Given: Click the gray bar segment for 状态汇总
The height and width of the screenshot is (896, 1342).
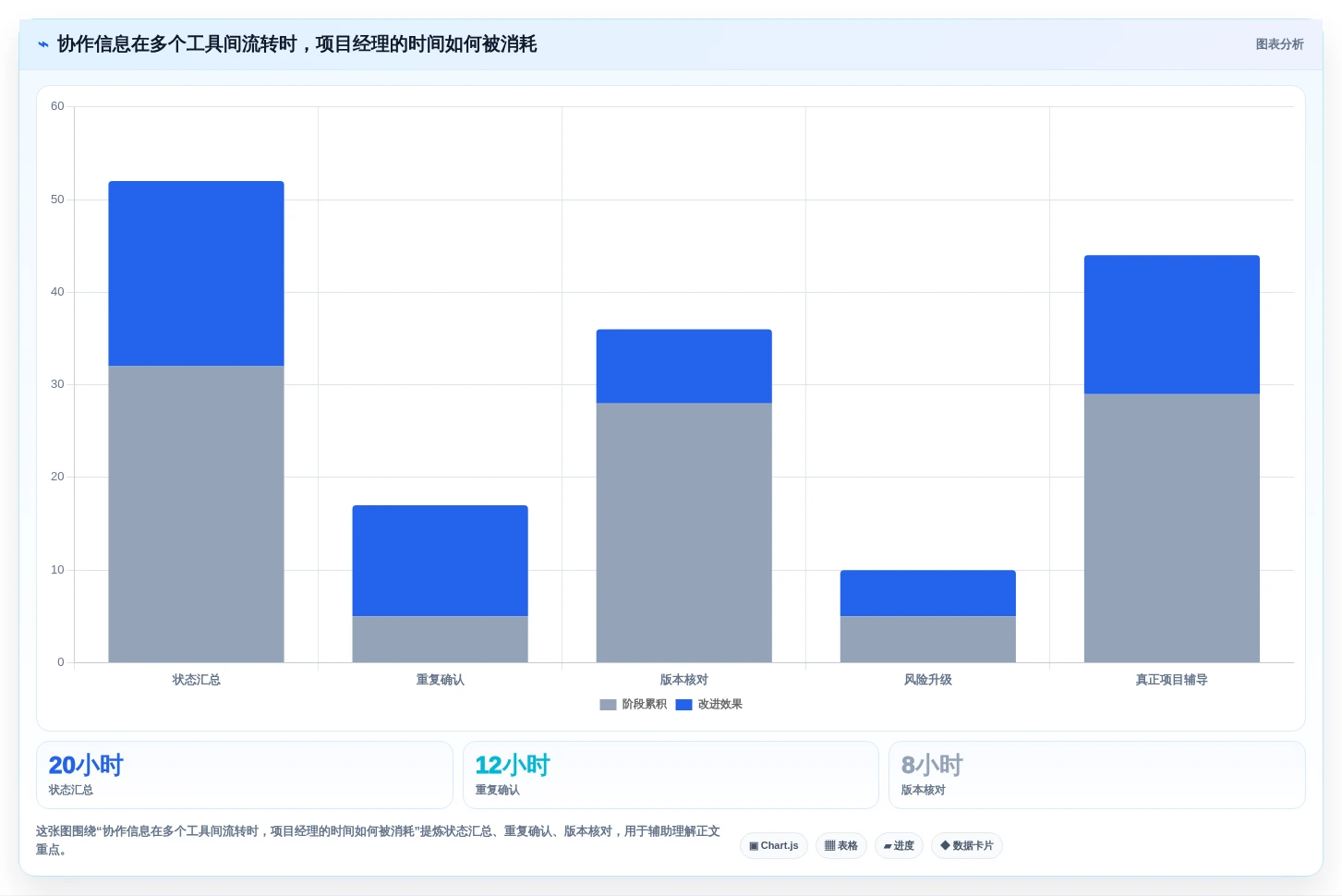Looking at the screenshot, I should coord(196,514).
